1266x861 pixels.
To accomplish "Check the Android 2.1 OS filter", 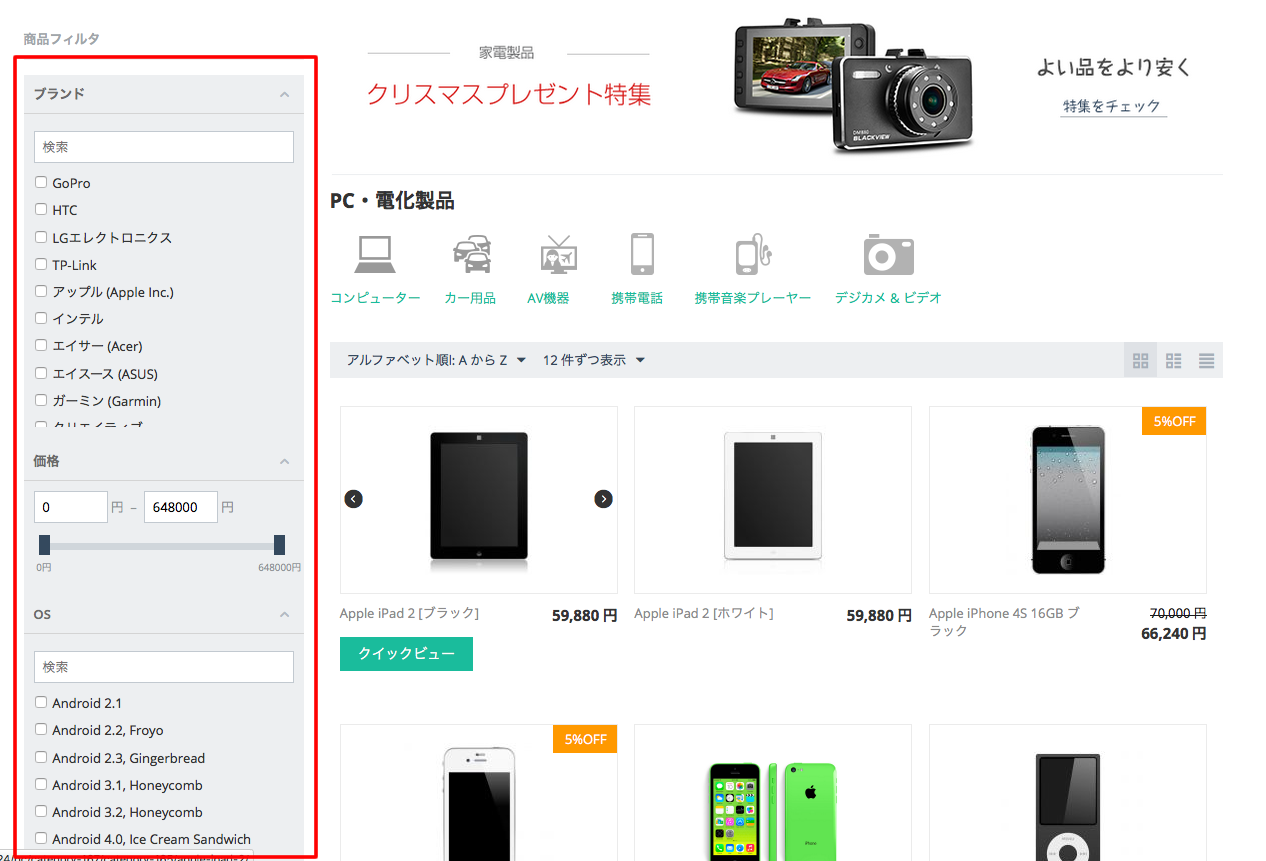I will tap(41, 702).
